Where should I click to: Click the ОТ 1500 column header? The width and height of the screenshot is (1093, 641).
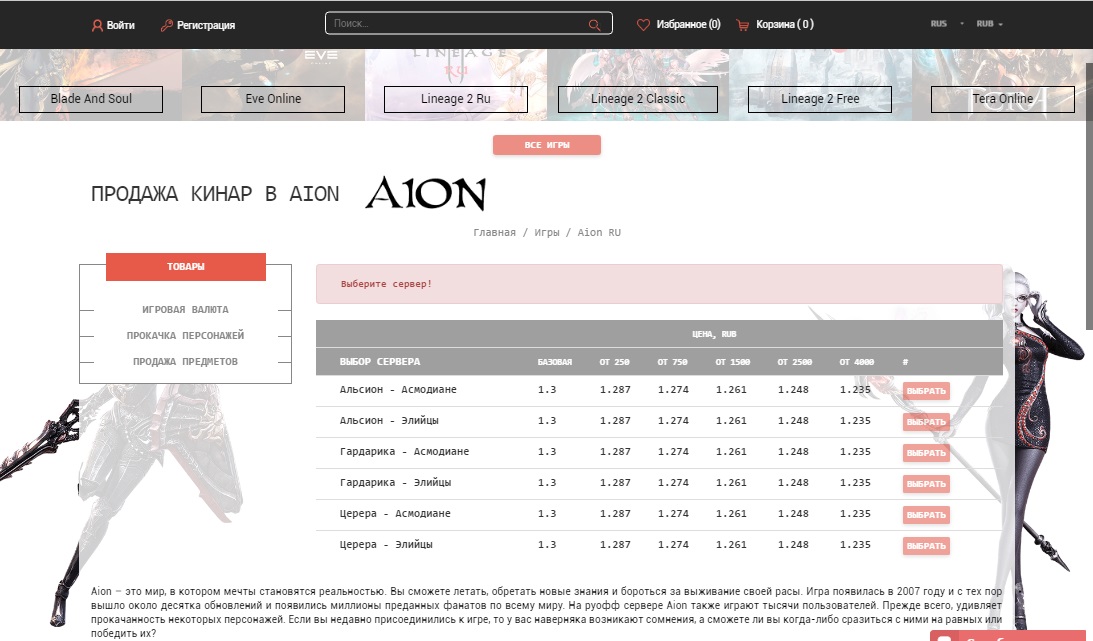tap(733, 362)
